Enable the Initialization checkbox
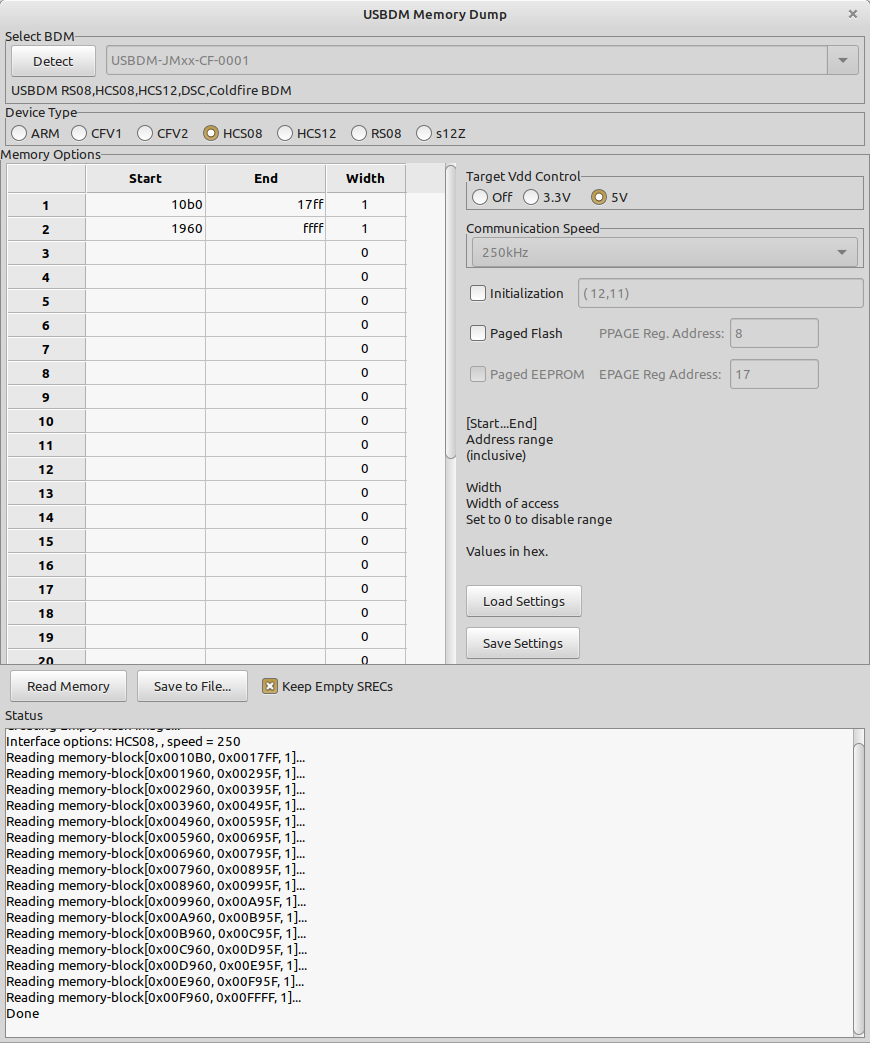The width and height of the screenshot is (870, 1043). (x=477, y=293)
